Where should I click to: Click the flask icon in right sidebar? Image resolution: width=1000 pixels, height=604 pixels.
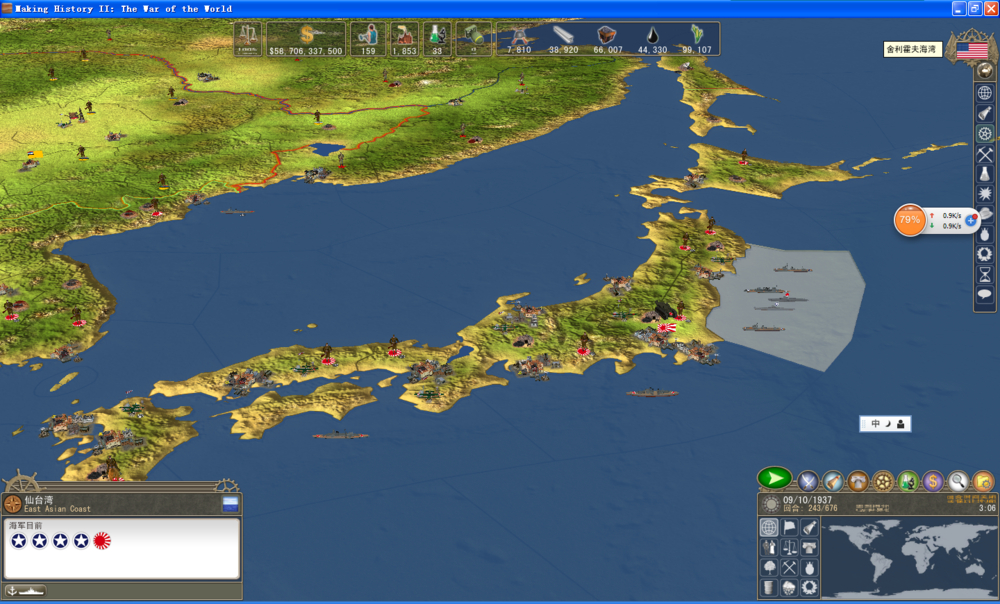click(985, 173)
